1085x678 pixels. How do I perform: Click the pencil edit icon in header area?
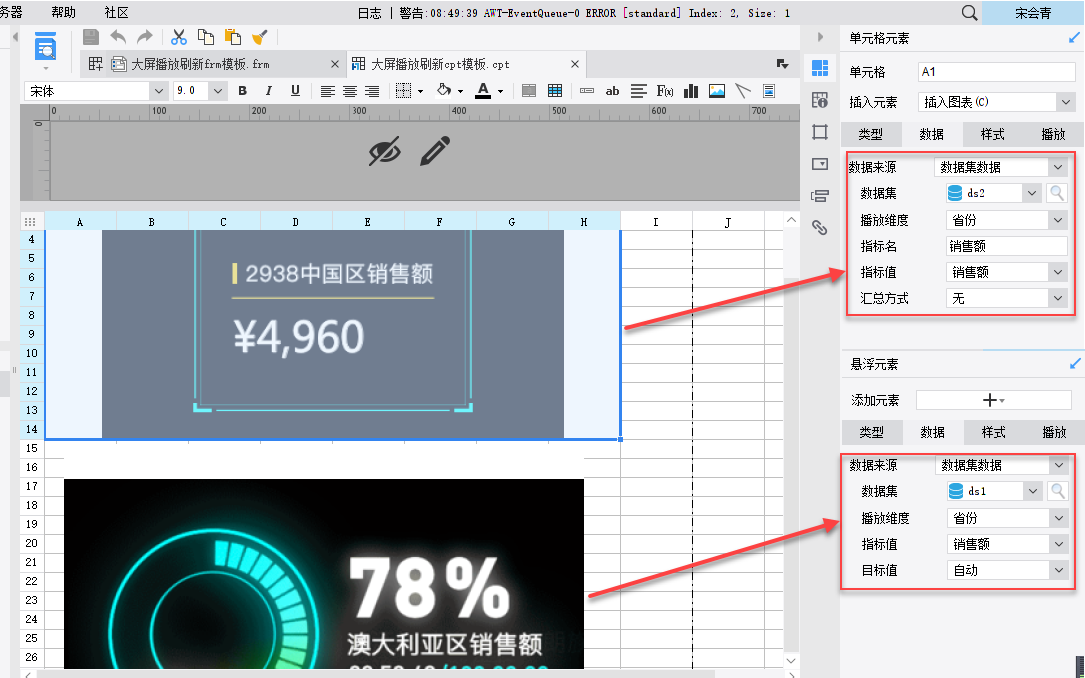(x=435, y=151)
